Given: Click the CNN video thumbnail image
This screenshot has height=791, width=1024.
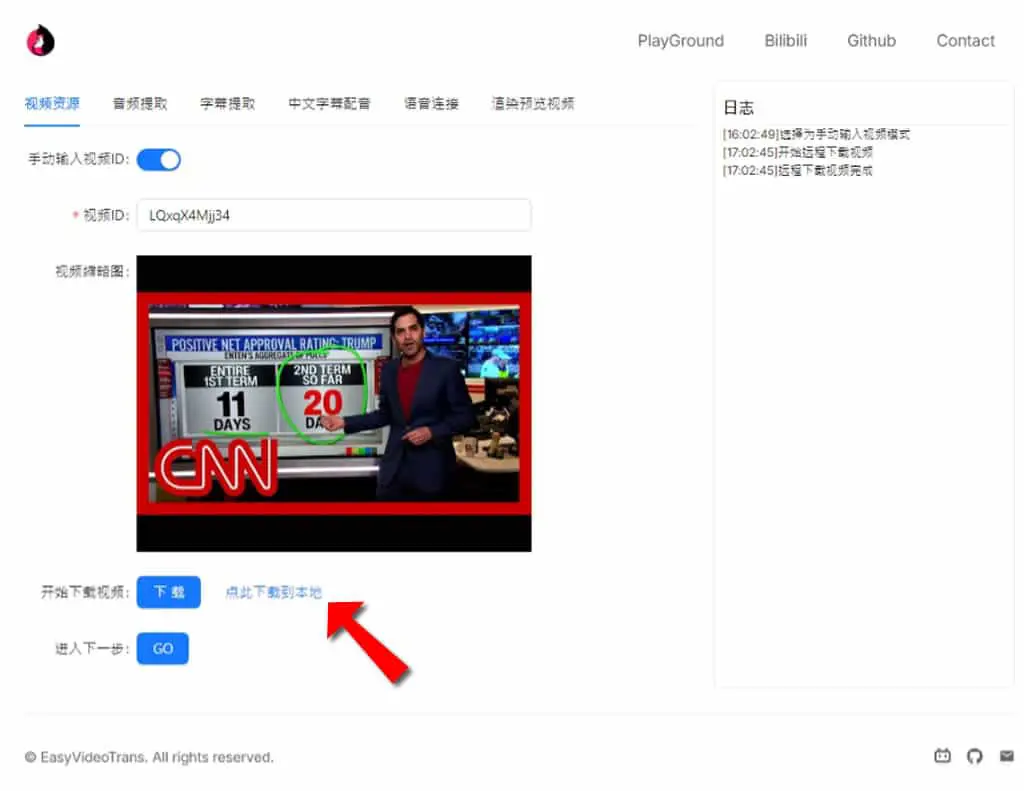Looking at the screenshot, I should pyautogui.click(x=334, y=403).
